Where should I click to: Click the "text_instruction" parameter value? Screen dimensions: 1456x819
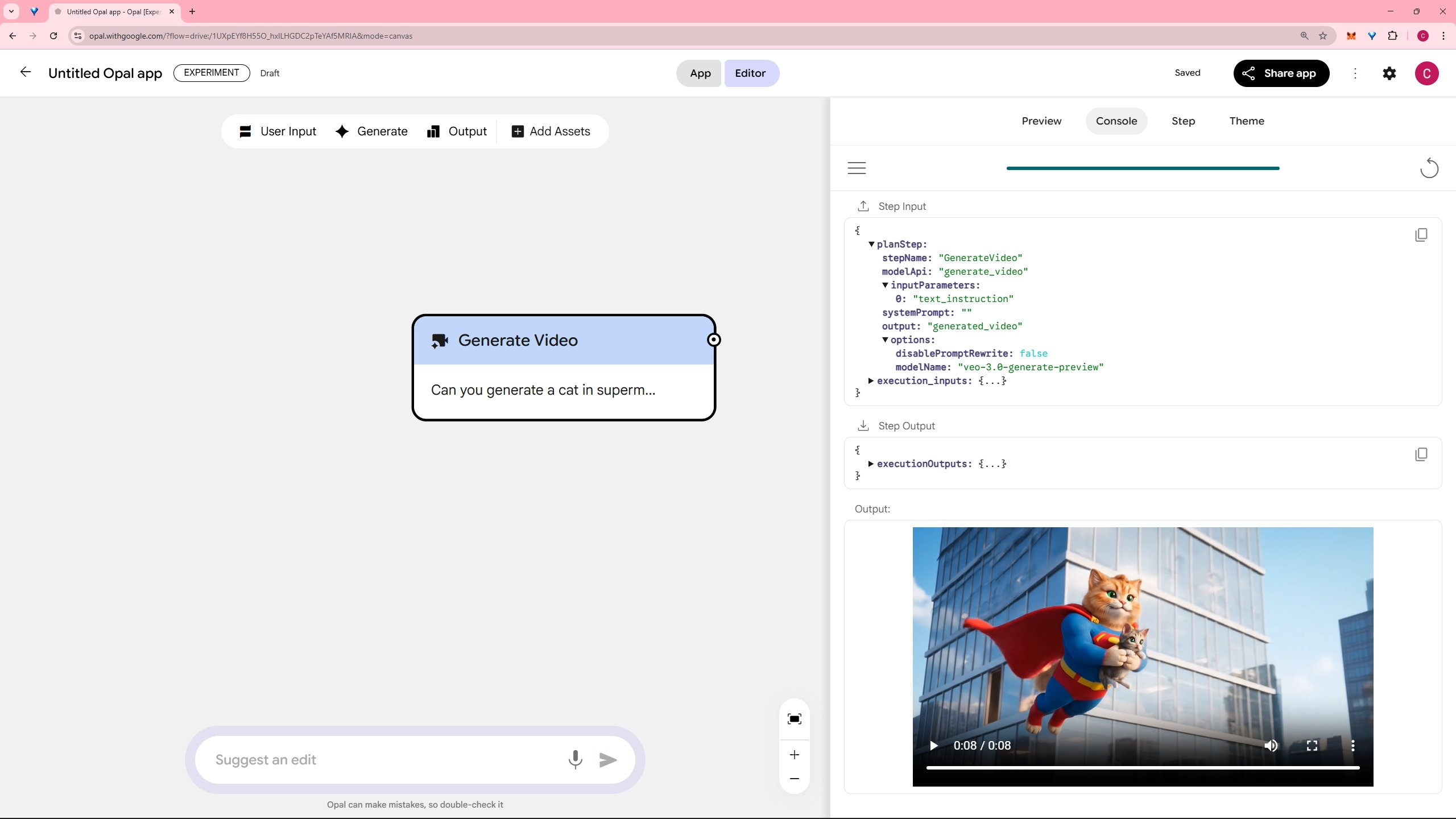[x=963, y=299]
